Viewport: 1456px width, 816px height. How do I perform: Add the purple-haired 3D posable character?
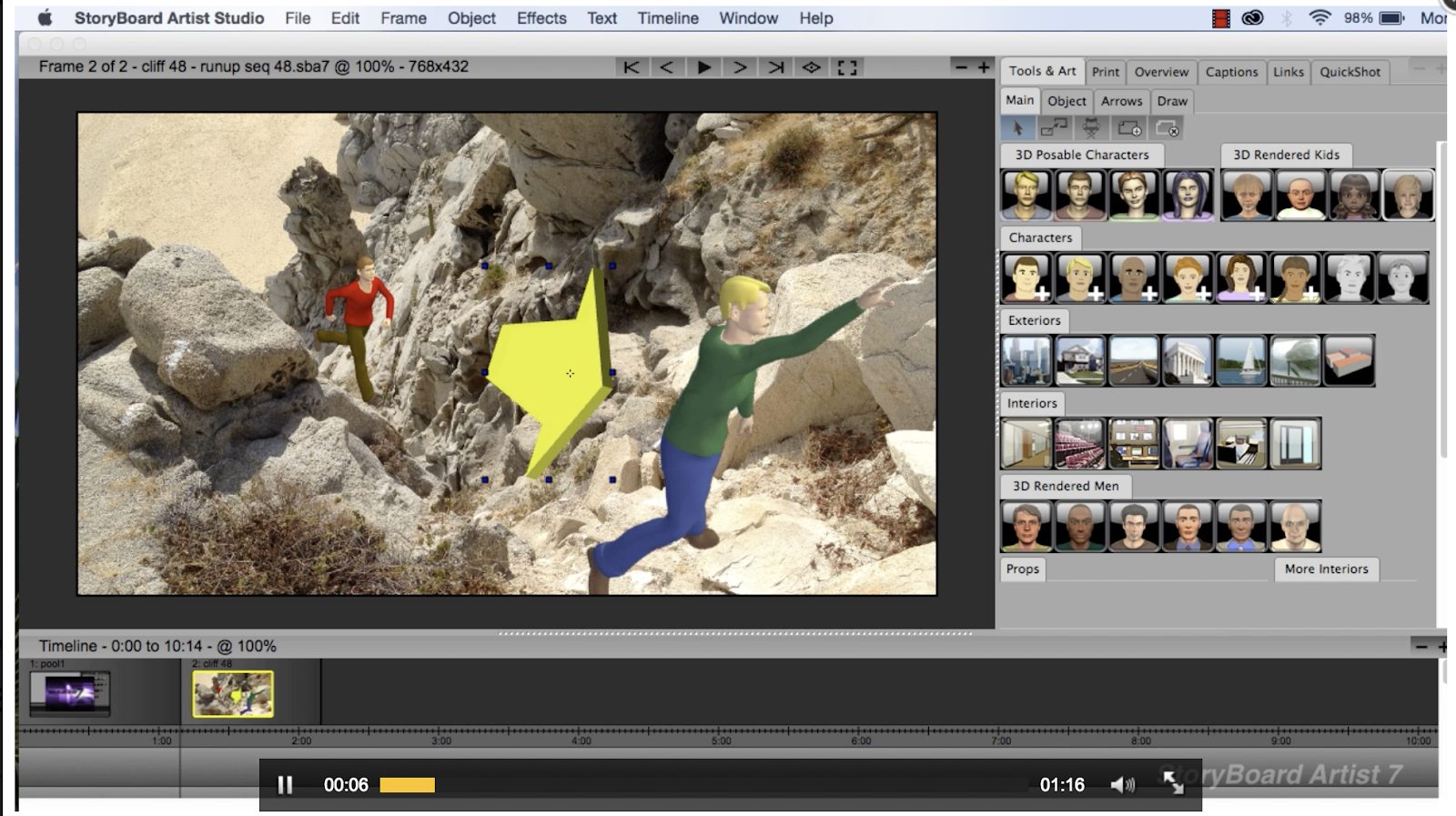[x=1188, y=195]
